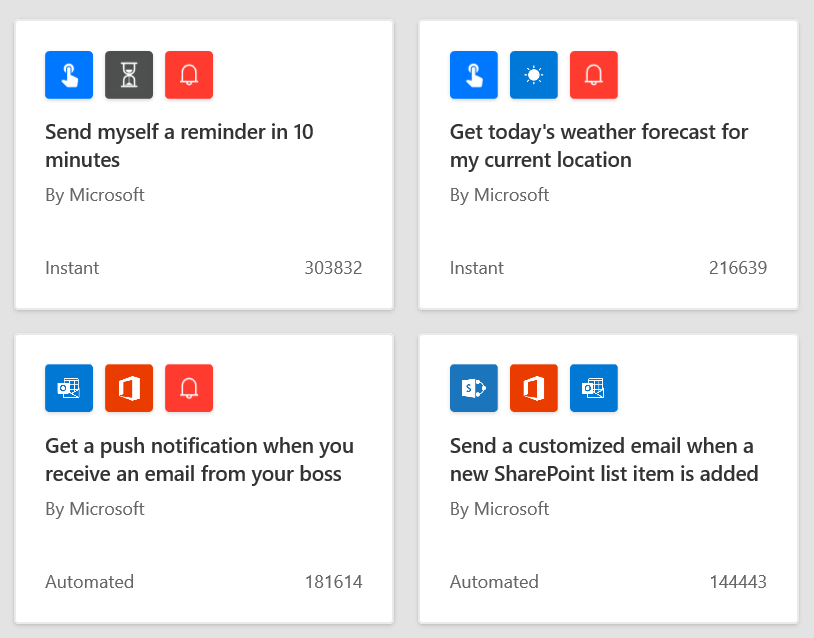This screenshot has height=638, width=814.
Task: Click the Instant label on reminder card
Action: pyautogui.click(x=72, y=268)
